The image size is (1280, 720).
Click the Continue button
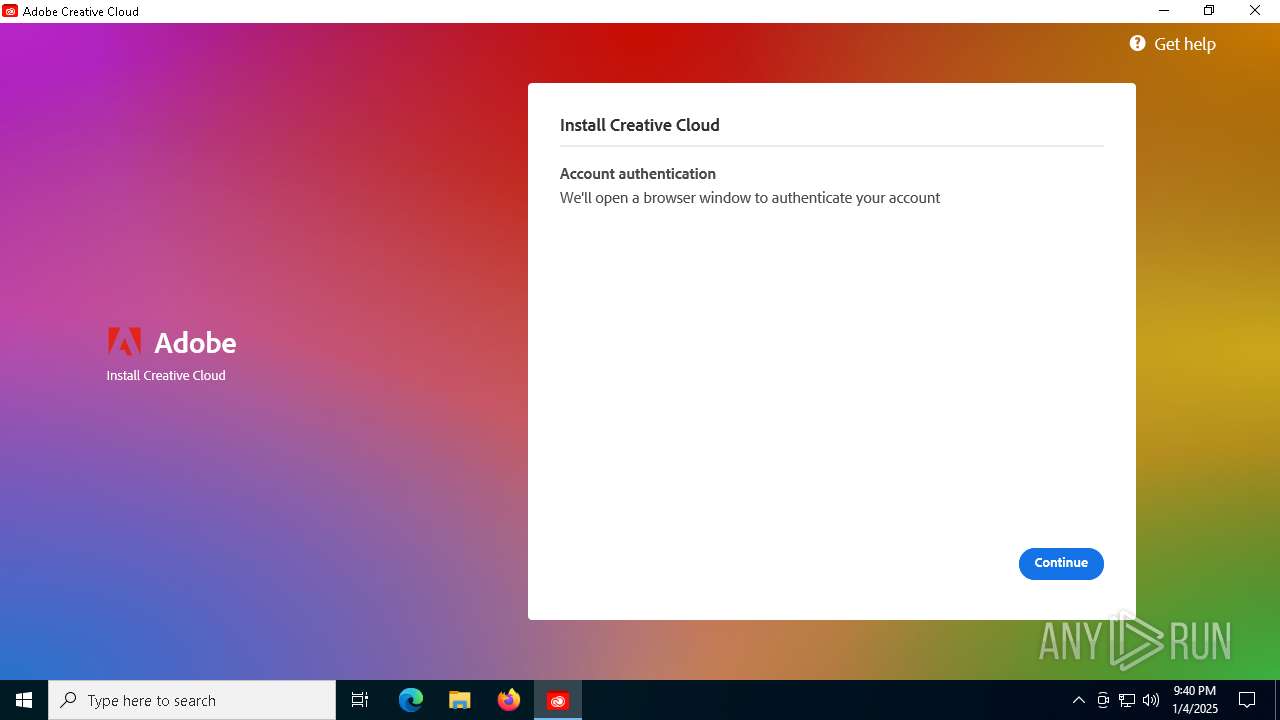(x=1061, y=563)
